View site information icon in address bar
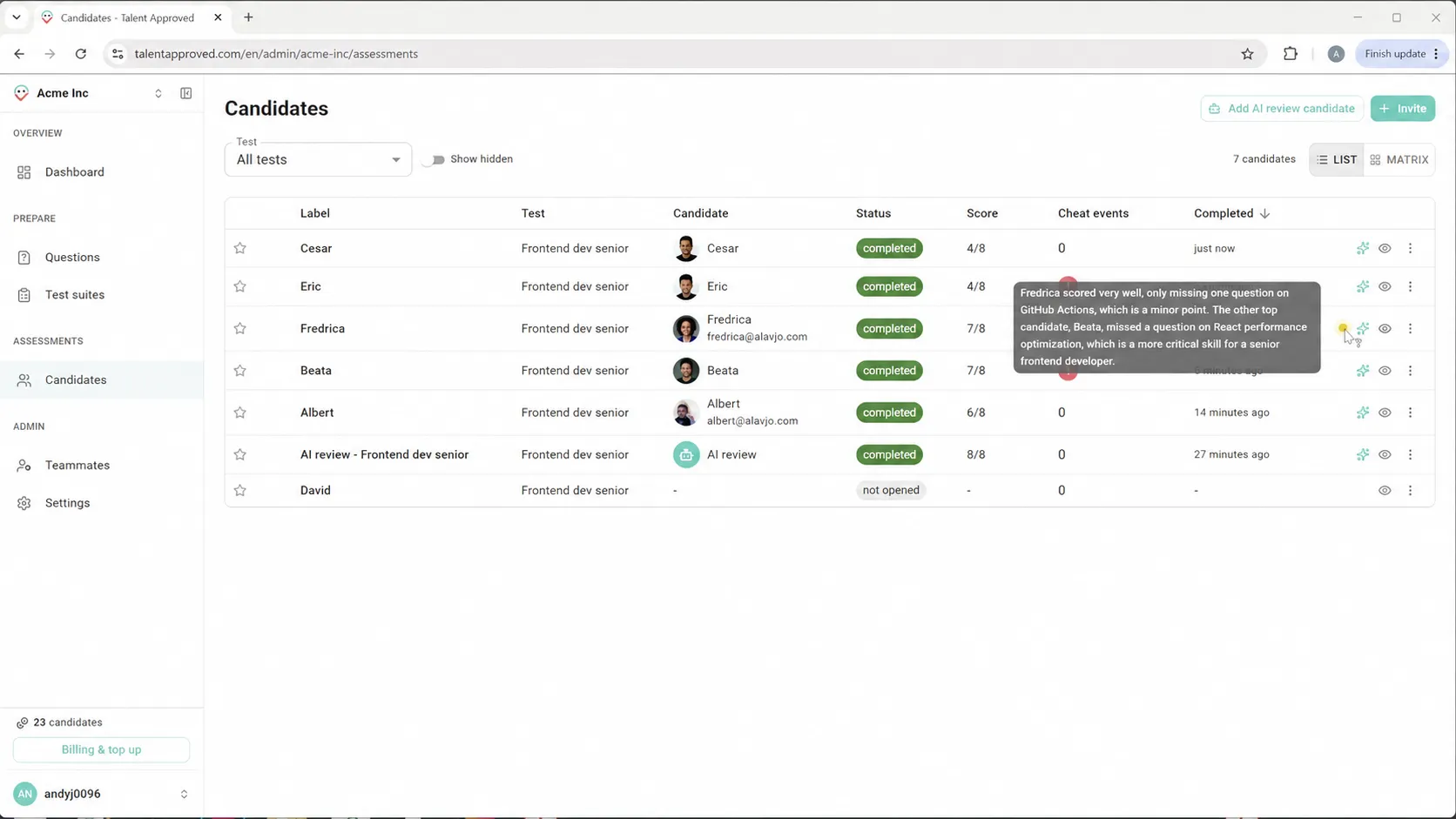1456x819 pixels. 118,54
